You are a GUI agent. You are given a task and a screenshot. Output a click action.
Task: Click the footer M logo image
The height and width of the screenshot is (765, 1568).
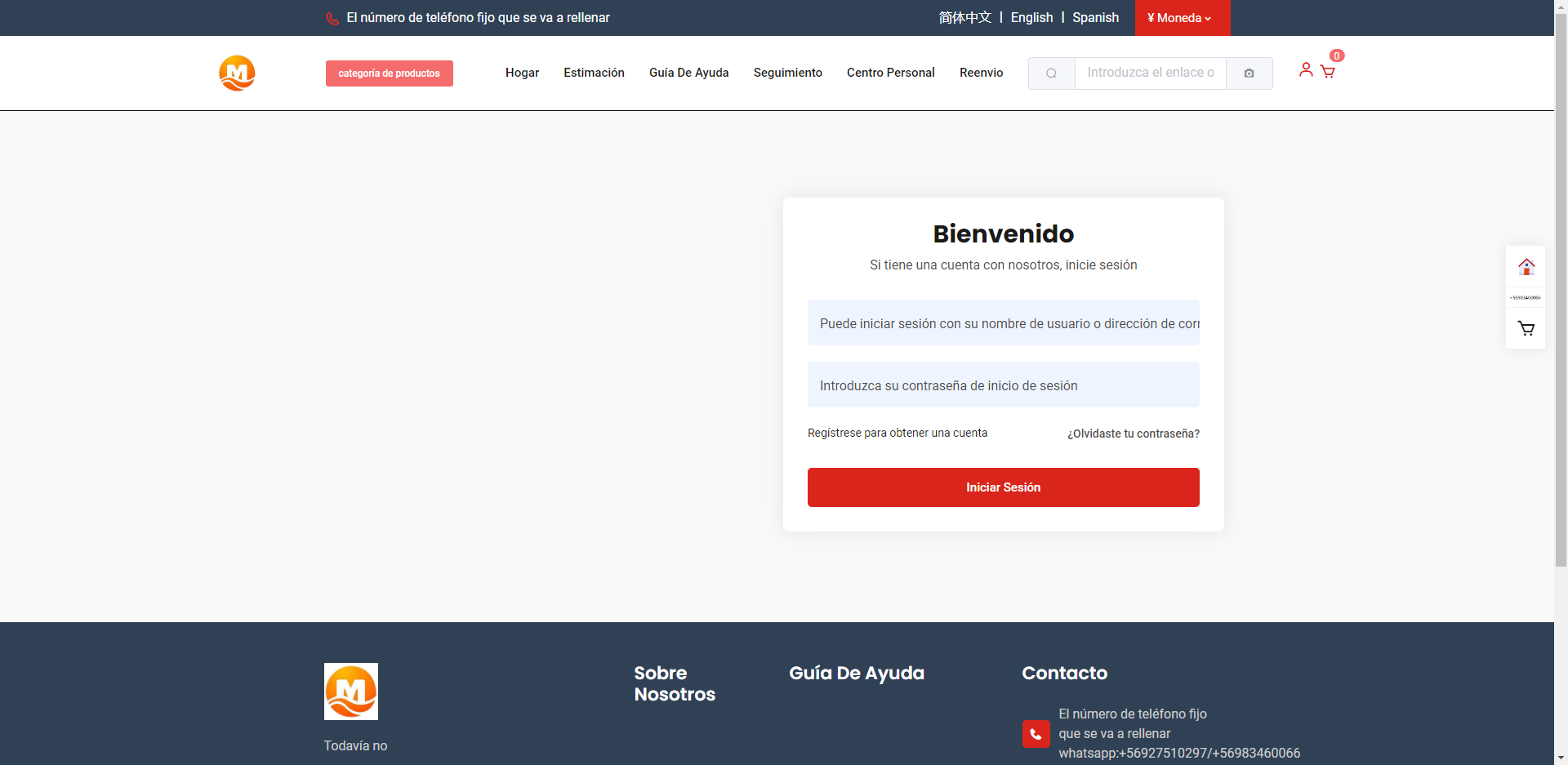[x=351, y=692]
